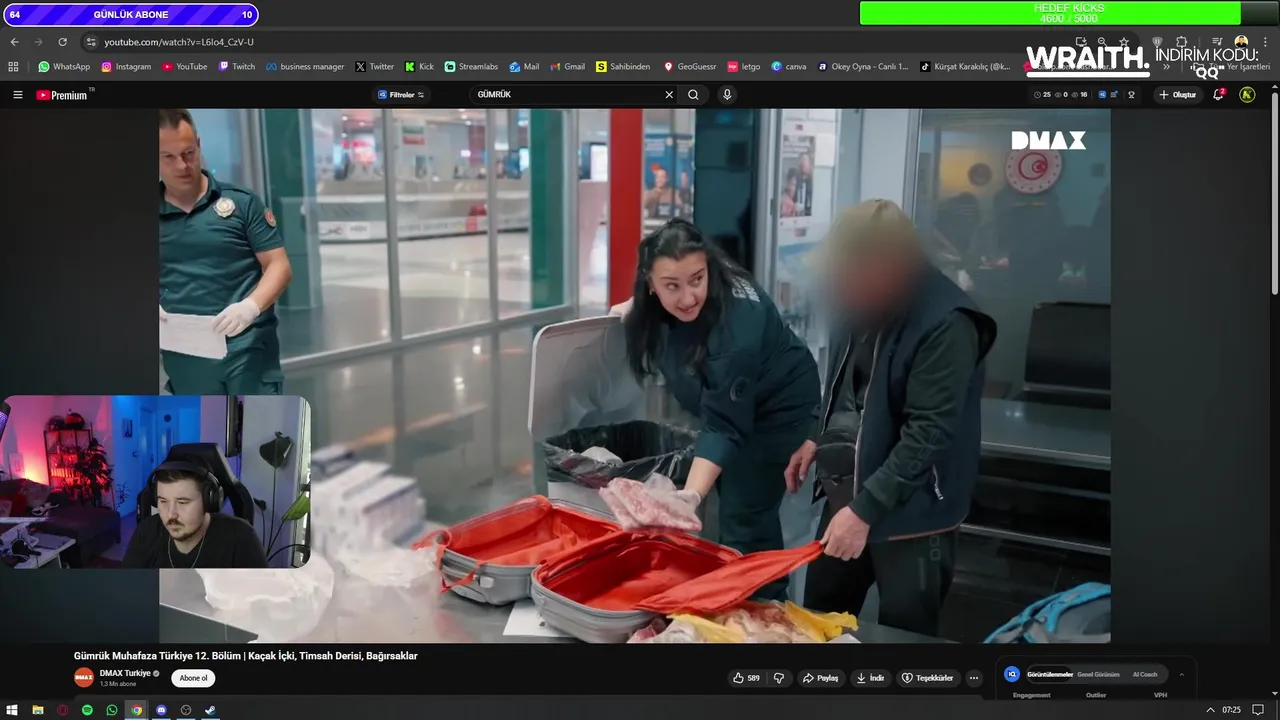Open the Kürşat Karakılıç bookmark
The image size is (1280, 720).
(965, 67)
